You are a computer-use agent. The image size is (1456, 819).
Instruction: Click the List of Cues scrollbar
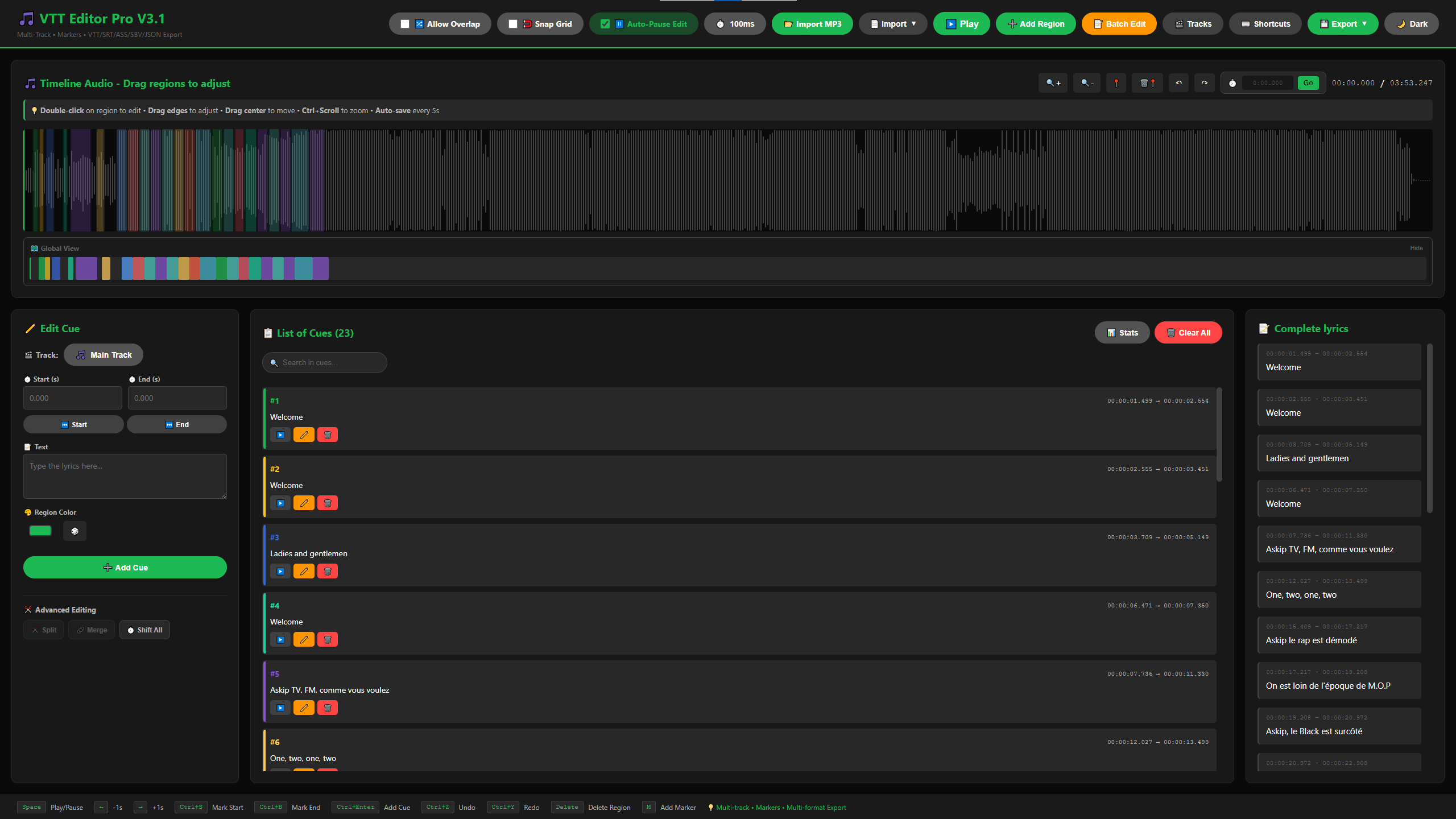tap(1219, 435)
